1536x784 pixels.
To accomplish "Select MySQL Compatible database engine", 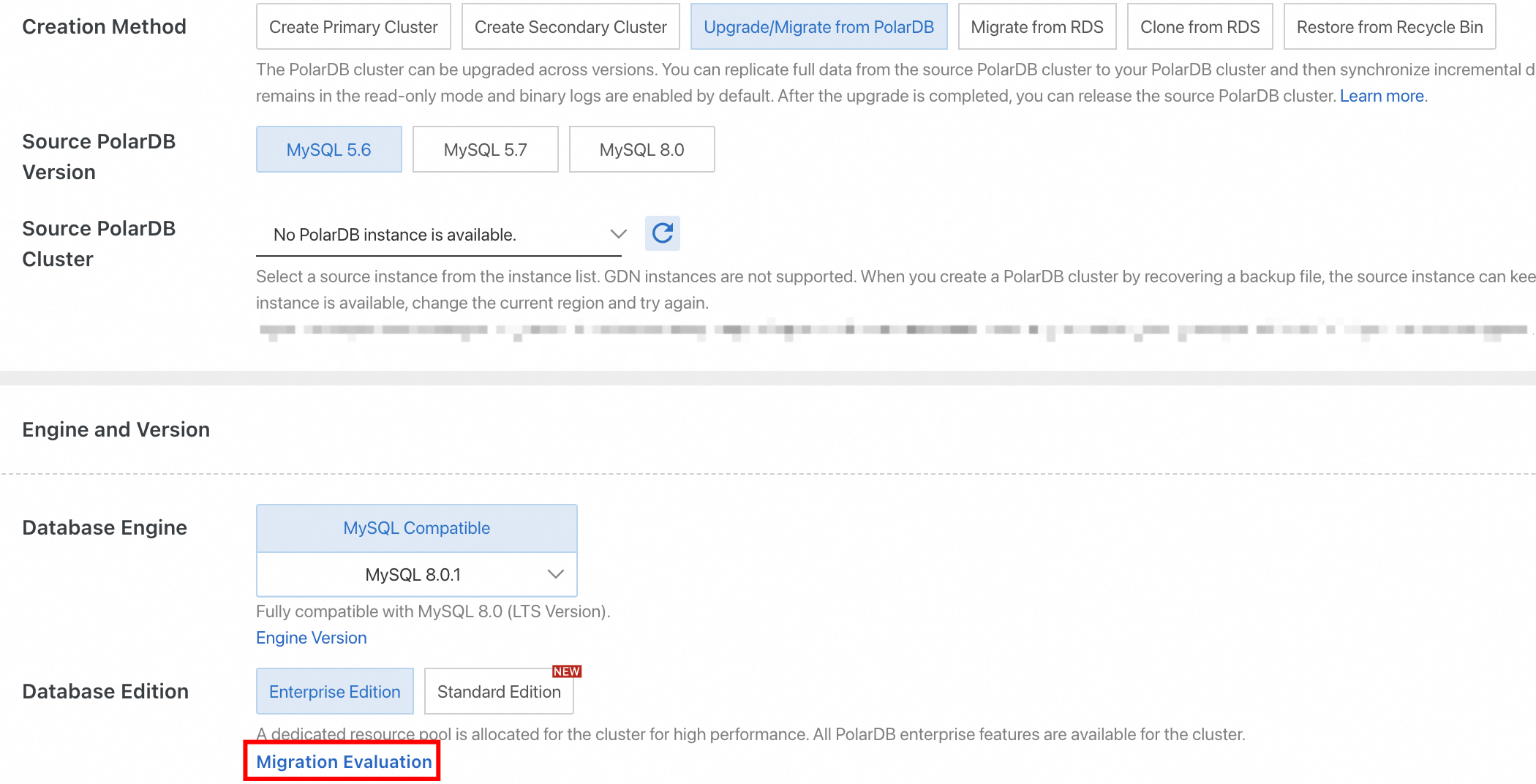I will pos(417,528).
